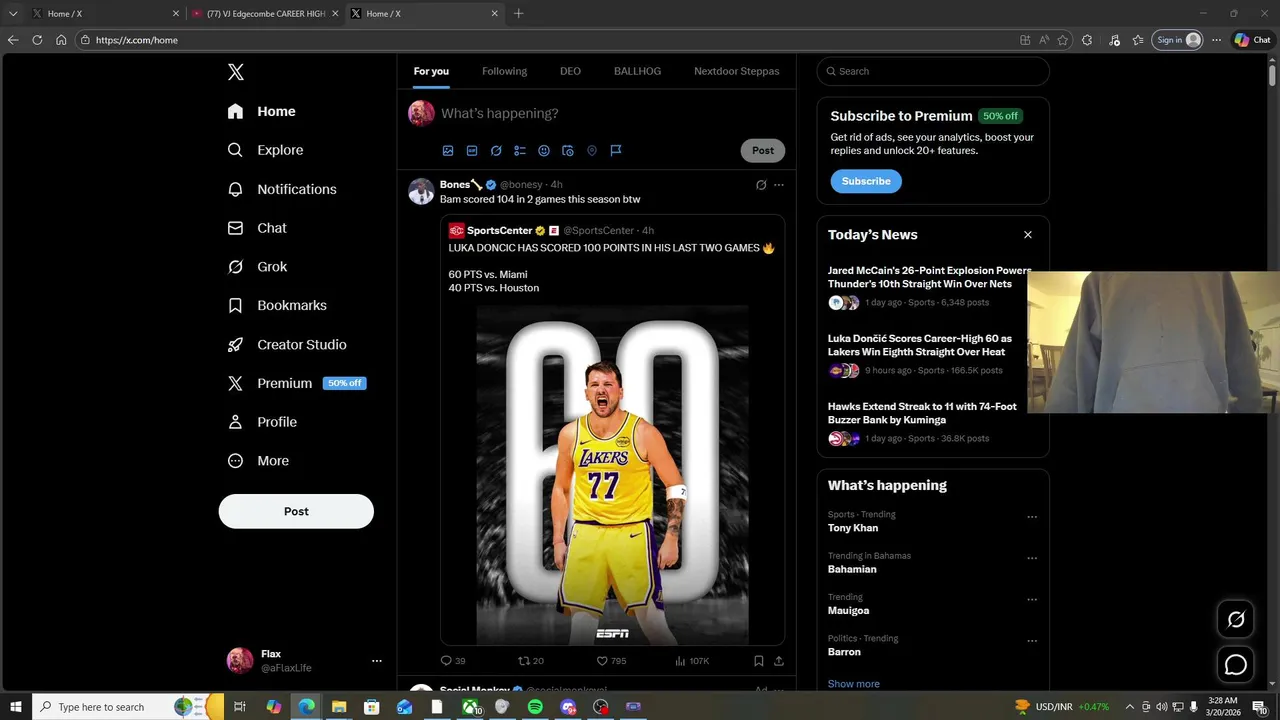
Task: Reply to the Bones post
Action: click(453, 661)
